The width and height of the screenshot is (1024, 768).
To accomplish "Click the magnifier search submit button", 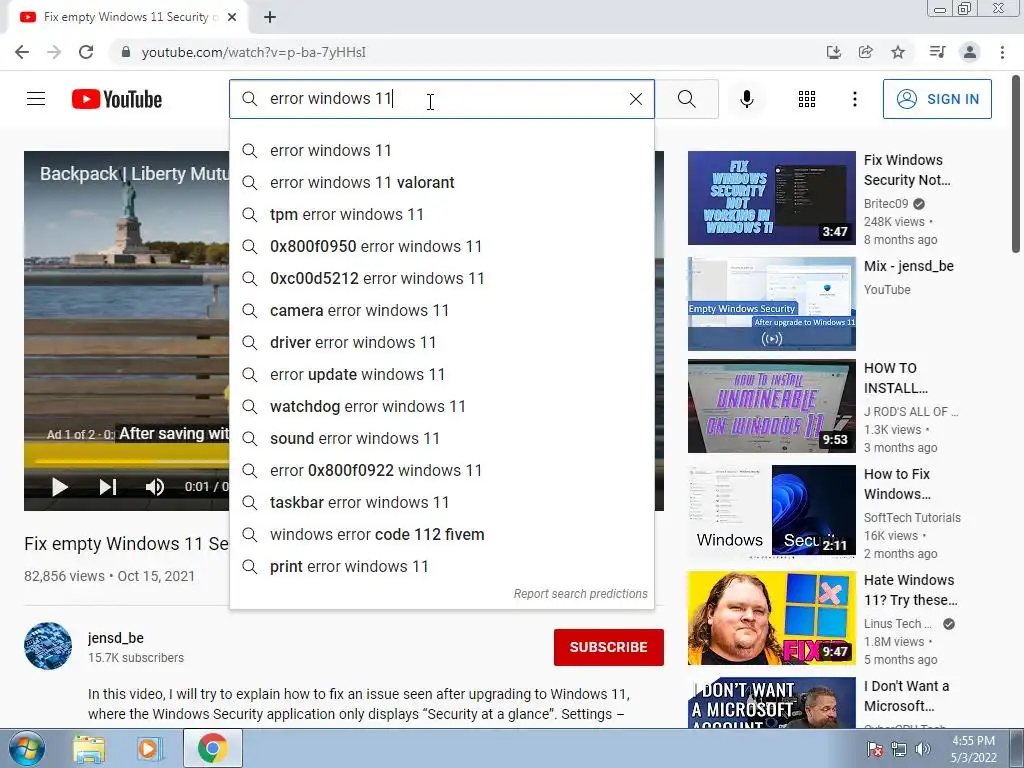I will 686,99.
